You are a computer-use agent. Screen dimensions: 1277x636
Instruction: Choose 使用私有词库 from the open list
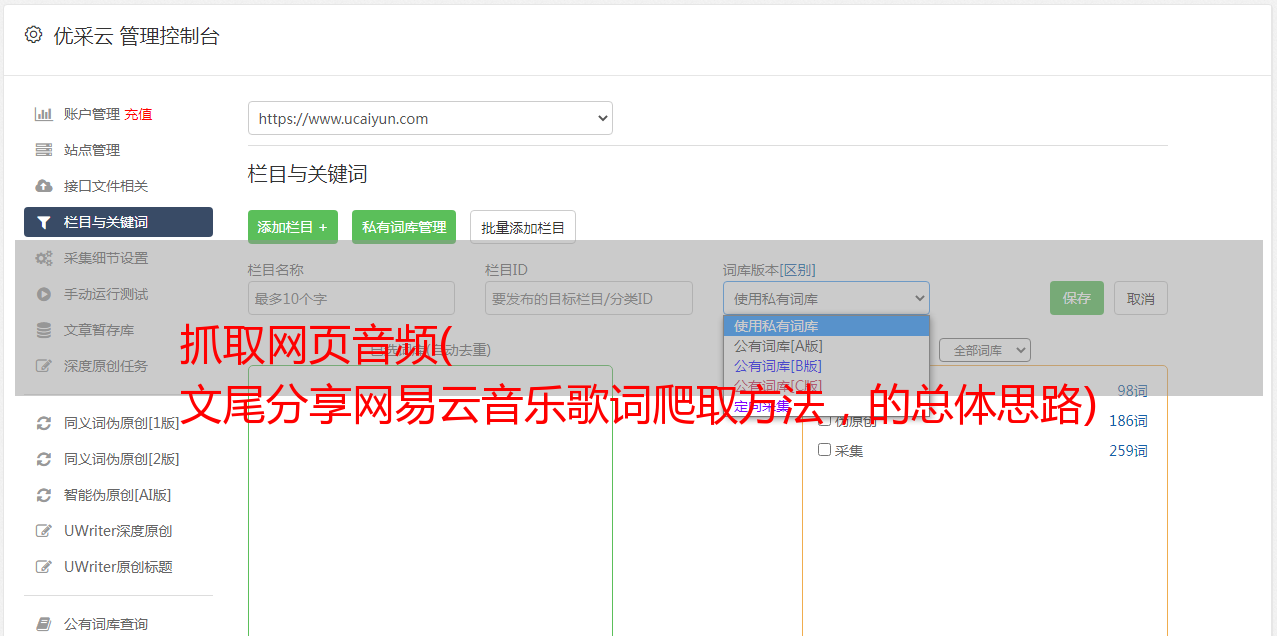(826, 326)
